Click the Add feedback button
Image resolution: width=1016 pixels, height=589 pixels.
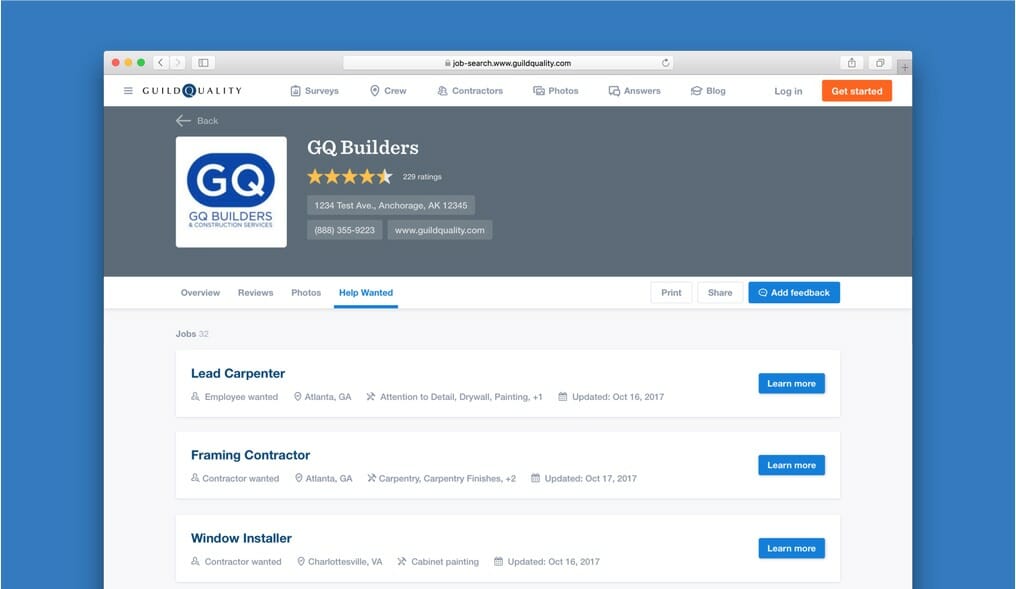click(794, 292)
